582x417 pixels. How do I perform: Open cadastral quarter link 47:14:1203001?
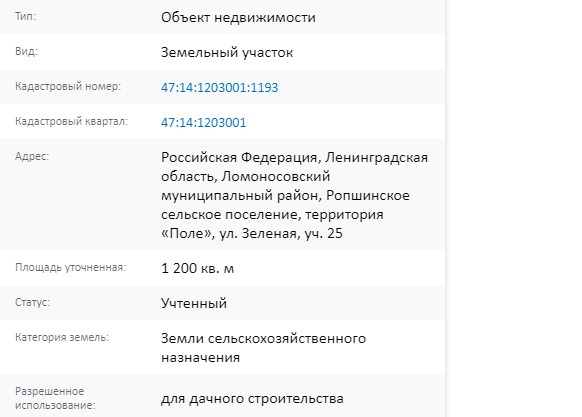coord(203,123)
